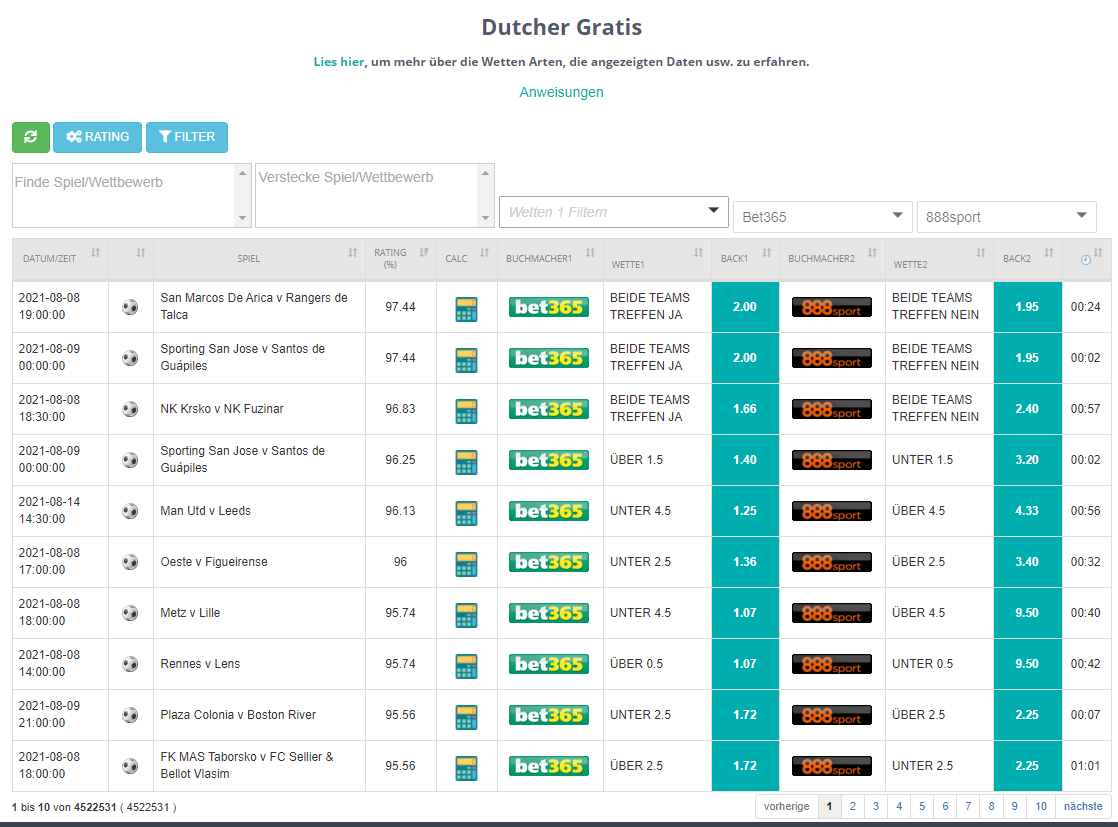Sort by BUCHMACHER1 column arrows
This screenshot has width=1118, height=827.
click(590, 252)
